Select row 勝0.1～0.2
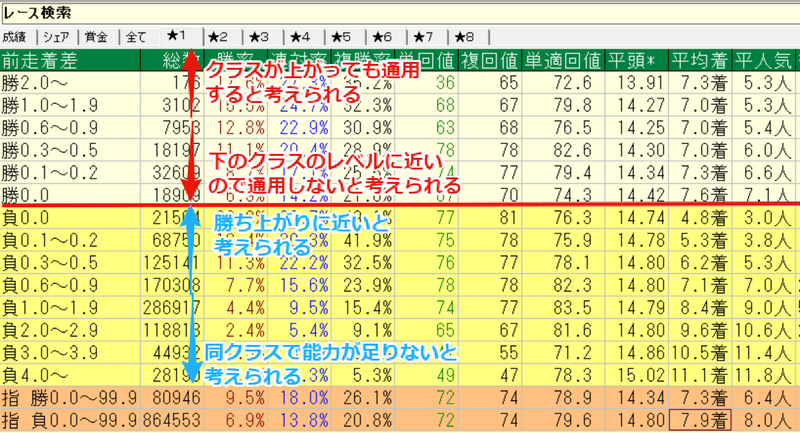 pyautogui.click(x=400, y=172)
